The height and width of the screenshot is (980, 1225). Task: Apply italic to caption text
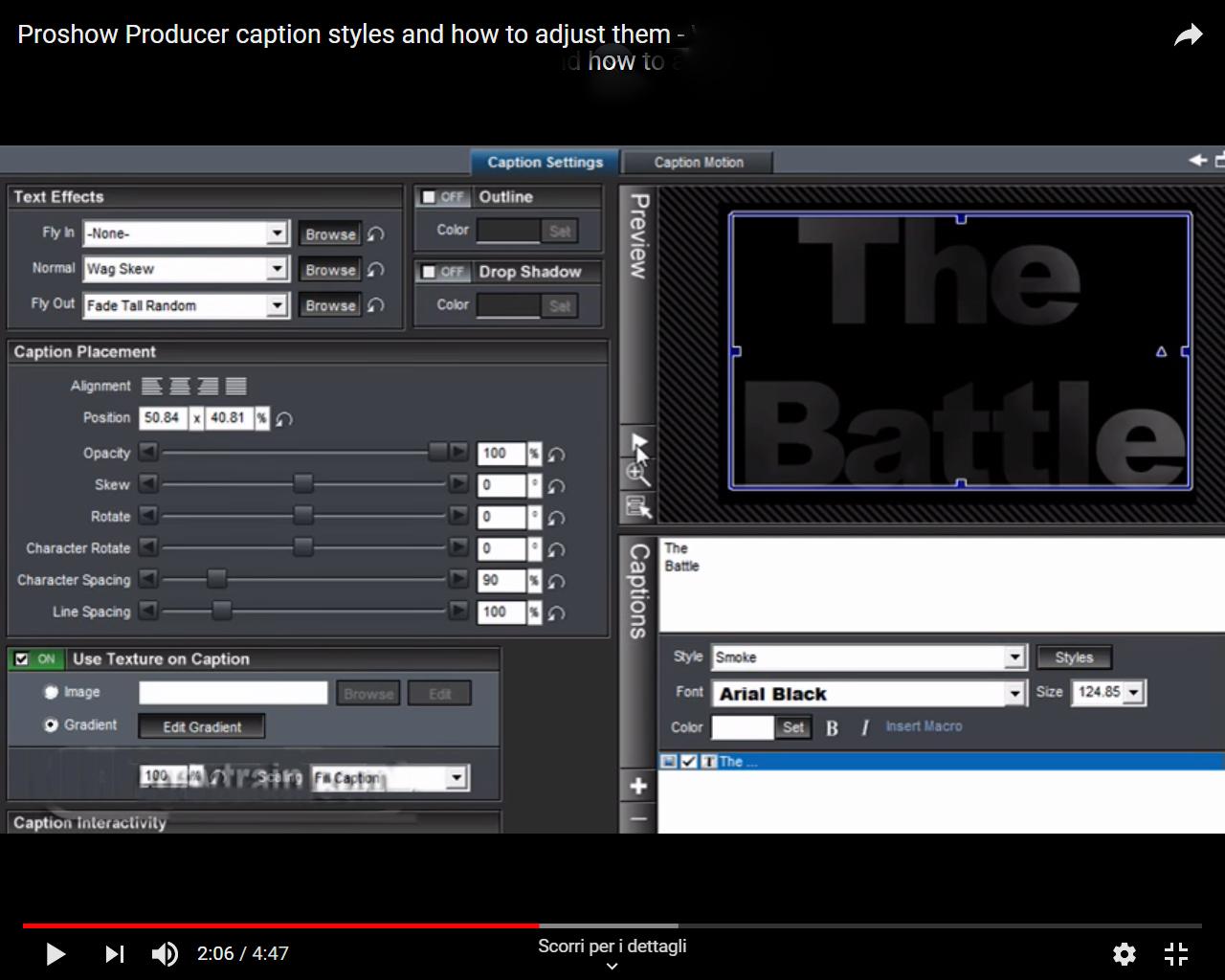click(864, 728)
